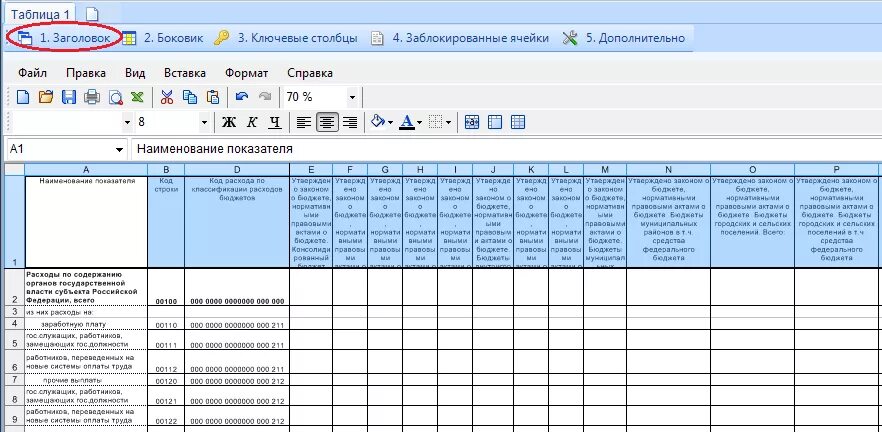Click the merge cells icon

[x=472, y=122]
